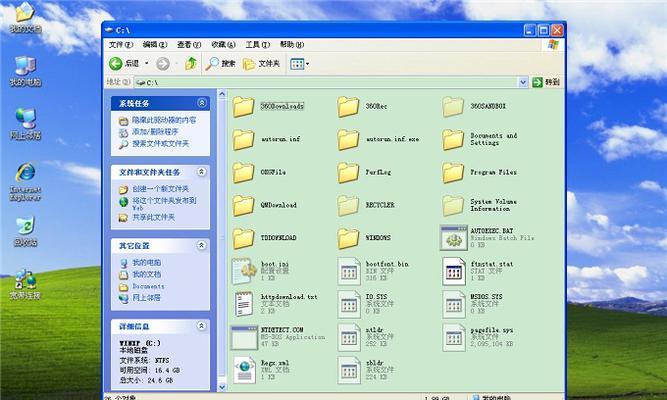This screenshot has width=667, height=400.
Task: Collapse the Details (详细信息) panel
Action: [x=202, y=326]
